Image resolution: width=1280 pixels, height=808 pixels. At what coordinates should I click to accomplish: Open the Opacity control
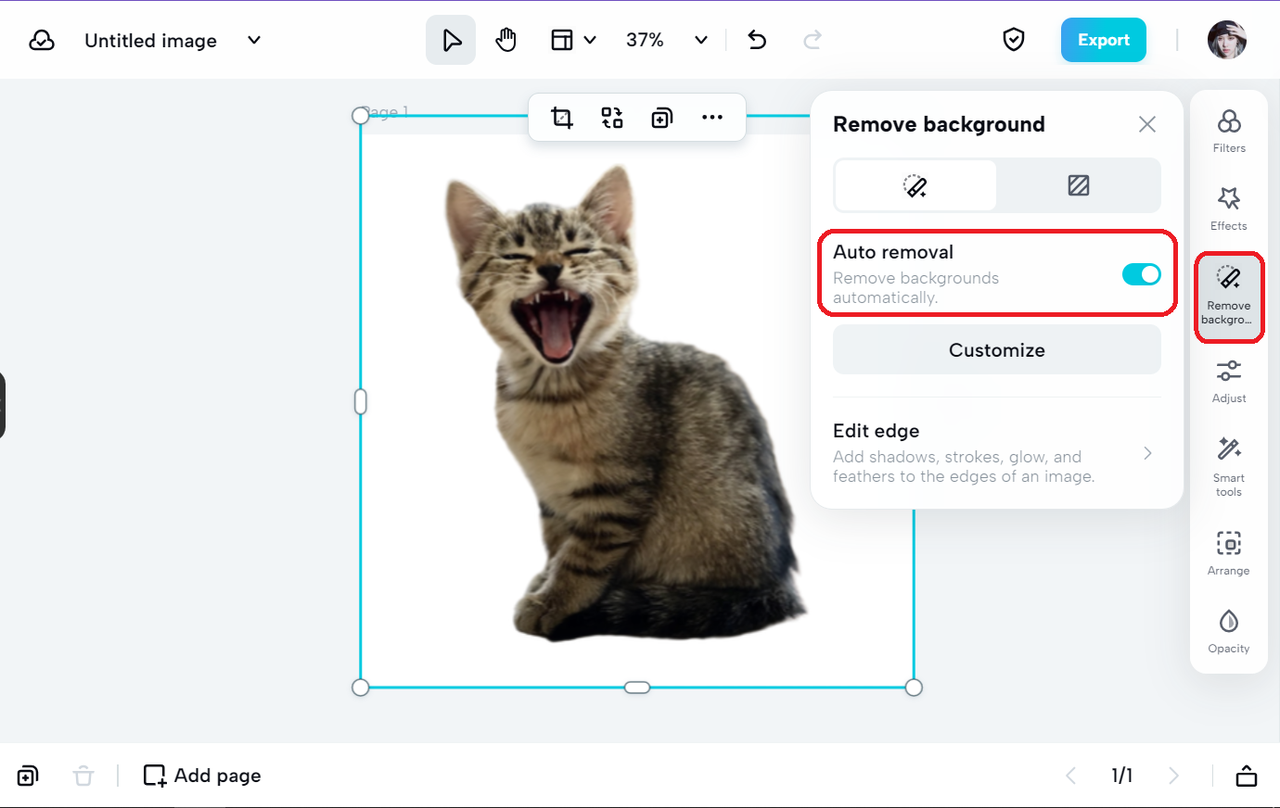[1229, 631]
